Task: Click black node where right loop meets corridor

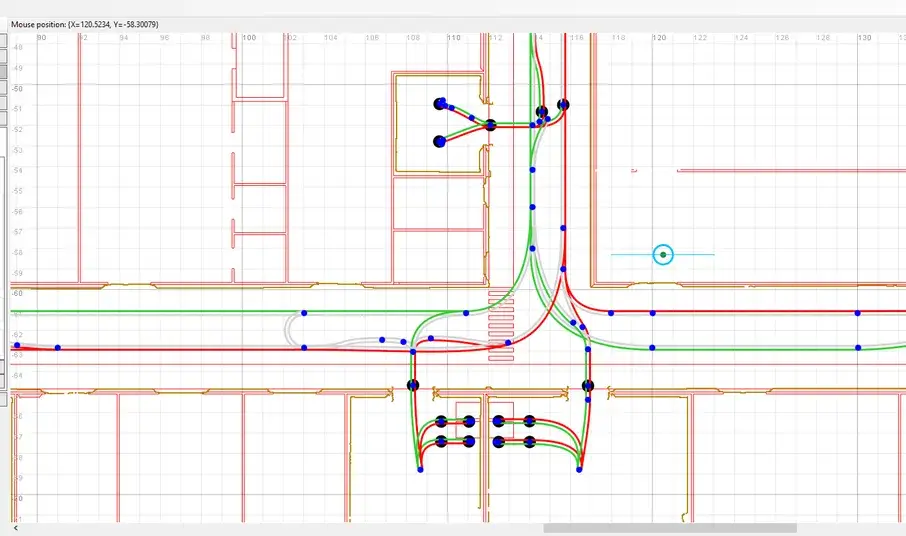Action: point(588,385)
